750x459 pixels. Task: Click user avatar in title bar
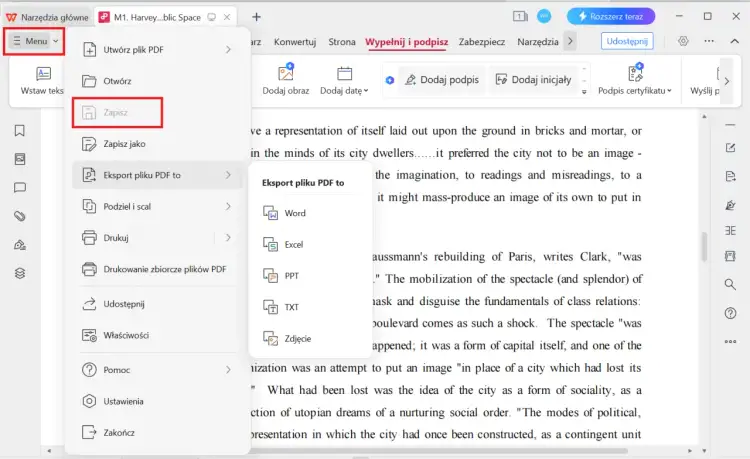[x=544, y=16]
